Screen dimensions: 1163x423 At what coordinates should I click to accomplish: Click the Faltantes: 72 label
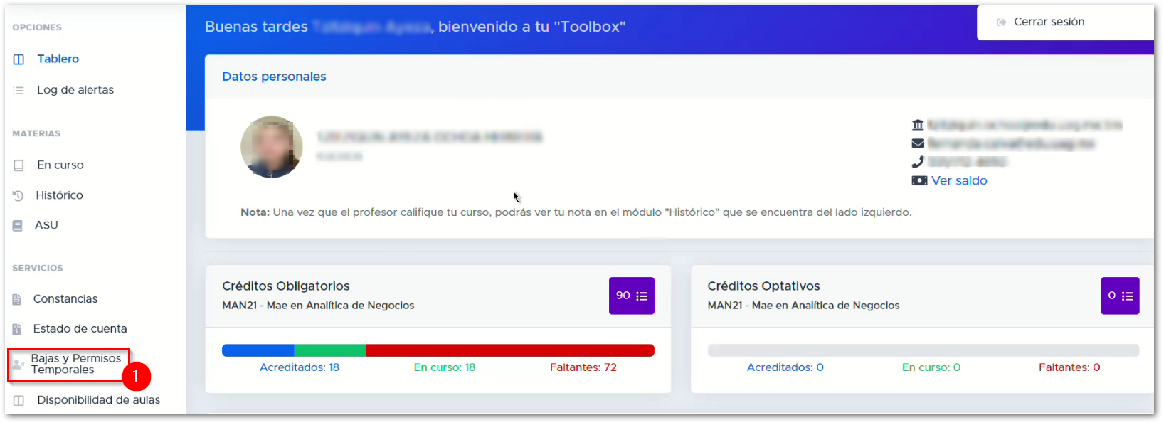[x=583, y=367]
